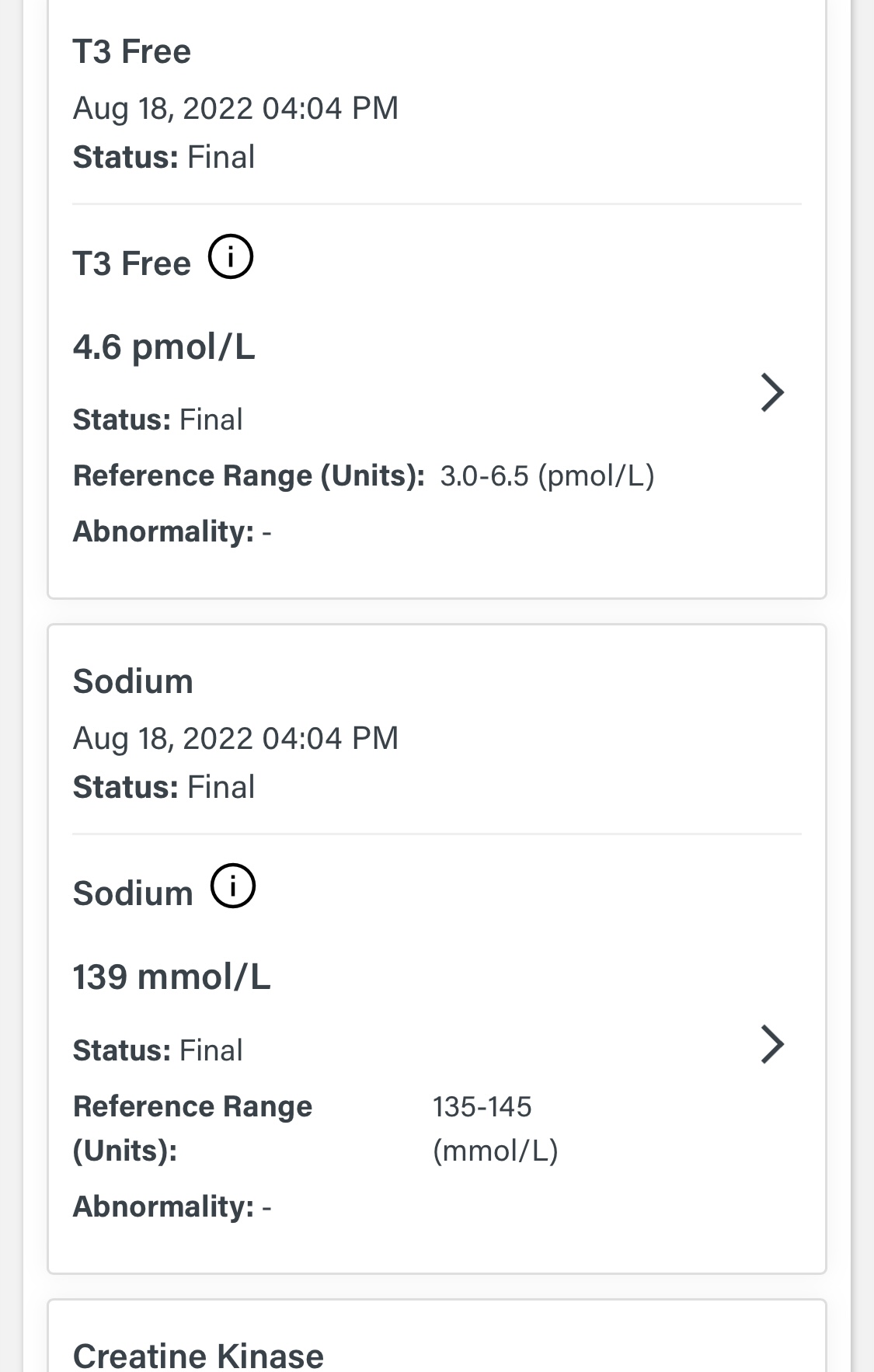Tap the Sodium card's Aug 18 date
Viewport: 874px width, 1372px height.
coord(235,738)
